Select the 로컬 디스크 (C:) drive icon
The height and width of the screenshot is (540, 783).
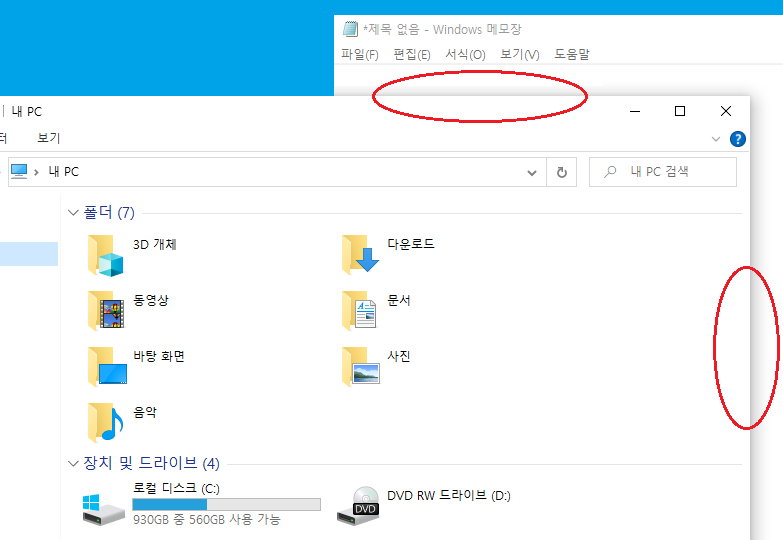coord(103,510)
